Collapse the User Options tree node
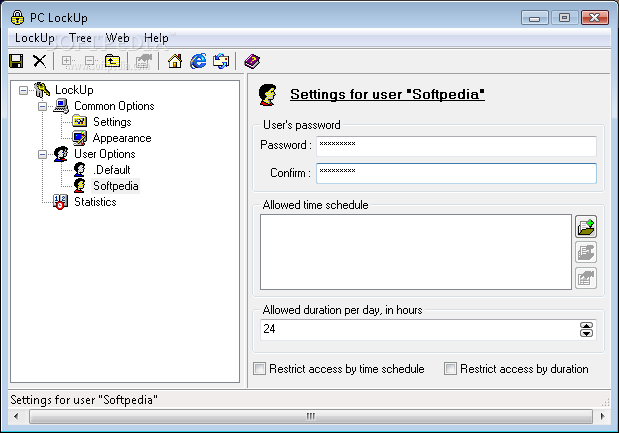The width and height of the screenshot is (619, 433). pos(42,154)
